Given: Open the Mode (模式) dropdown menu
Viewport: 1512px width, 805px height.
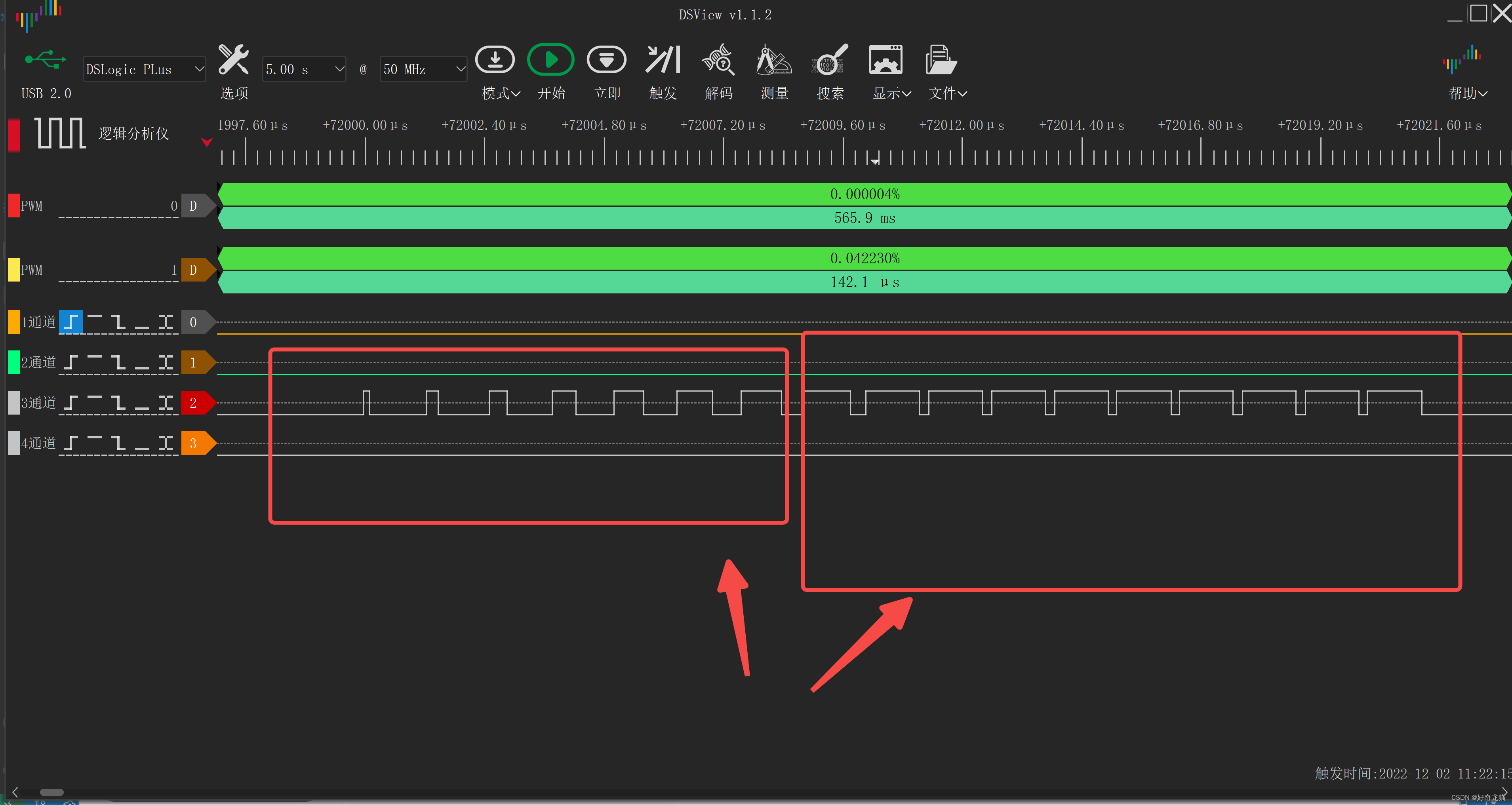Looking at the screenshot, I should click(500, 93).
